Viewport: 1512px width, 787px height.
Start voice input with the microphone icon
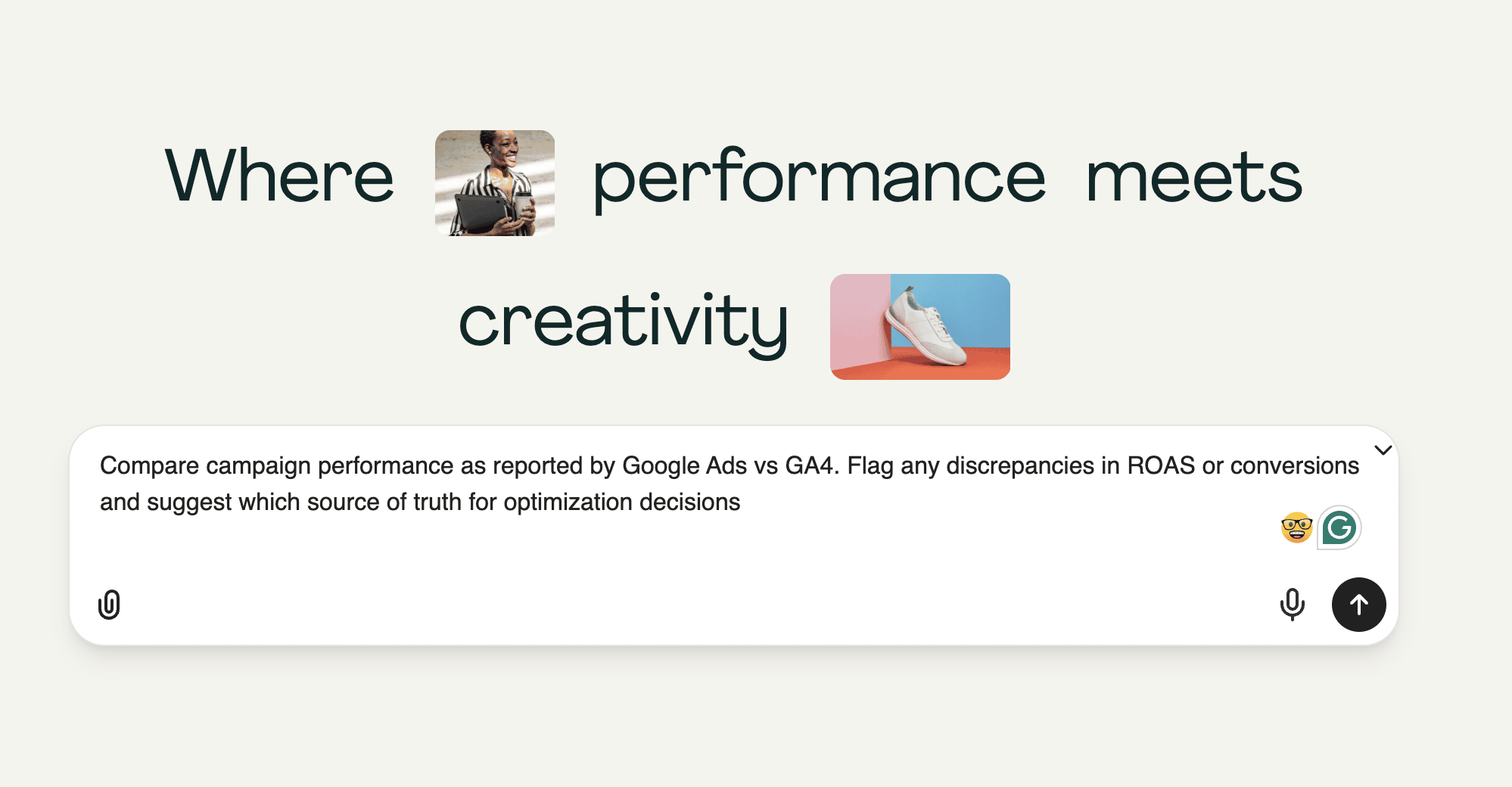(1292, 605)
